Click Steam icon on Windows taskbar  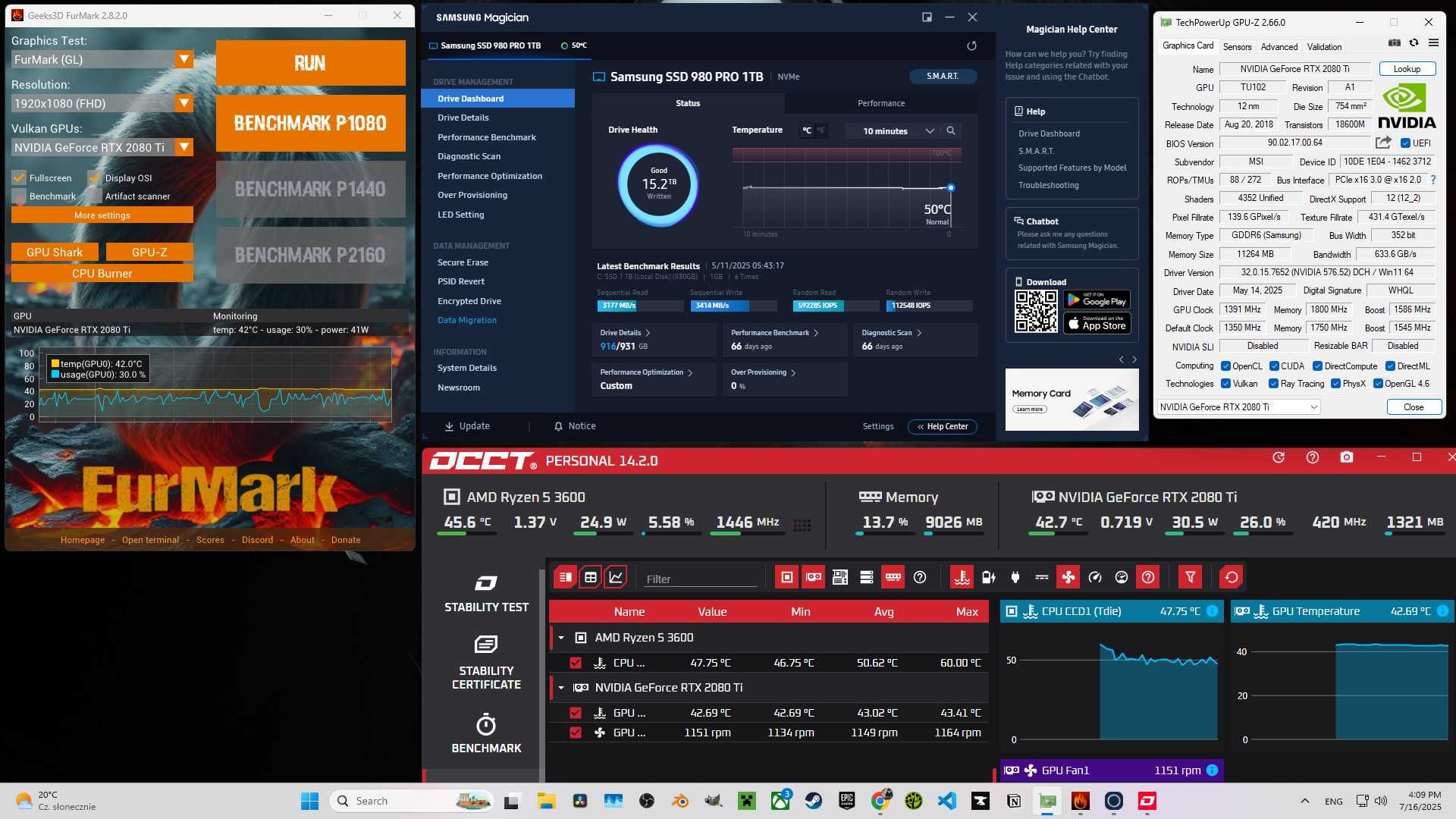click(x=814, y=801)
